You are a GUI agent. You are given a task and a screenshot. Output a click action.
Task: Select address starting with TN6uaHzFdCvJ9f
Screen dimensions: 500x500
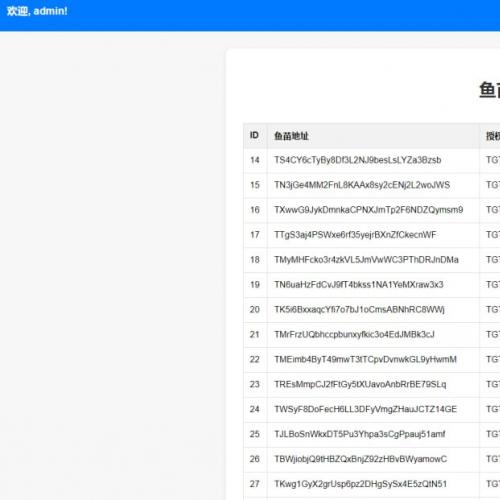coord(359,285)
